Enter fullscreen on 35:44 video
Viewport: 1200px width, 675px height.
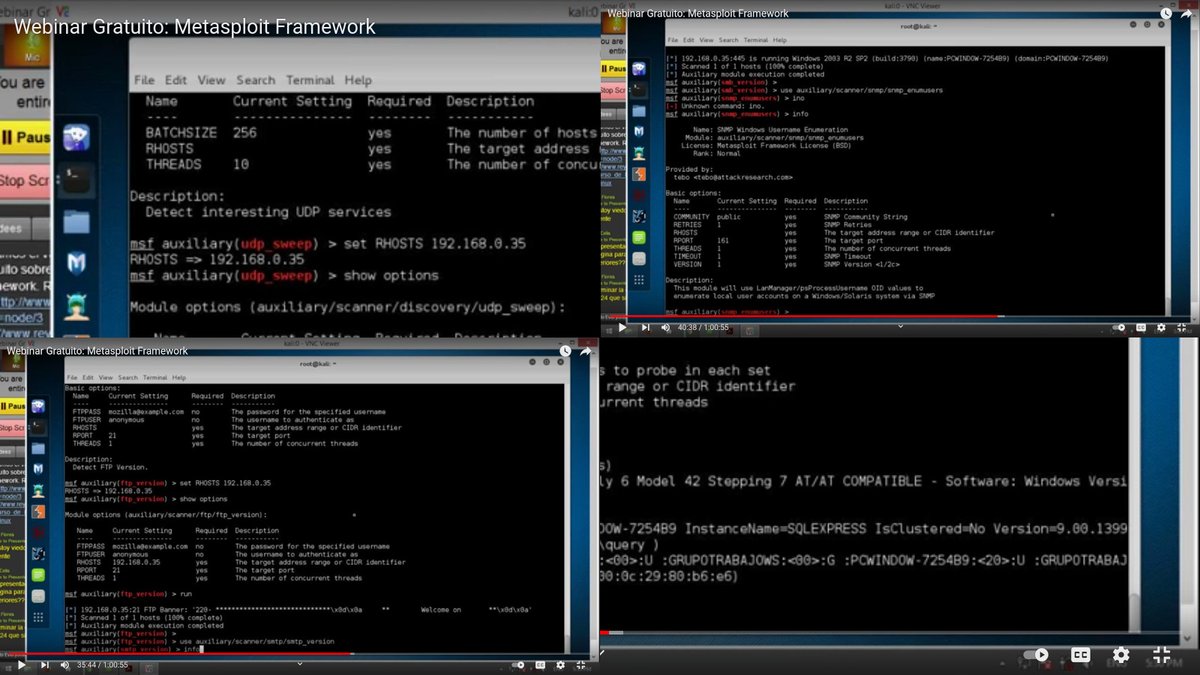582,664
